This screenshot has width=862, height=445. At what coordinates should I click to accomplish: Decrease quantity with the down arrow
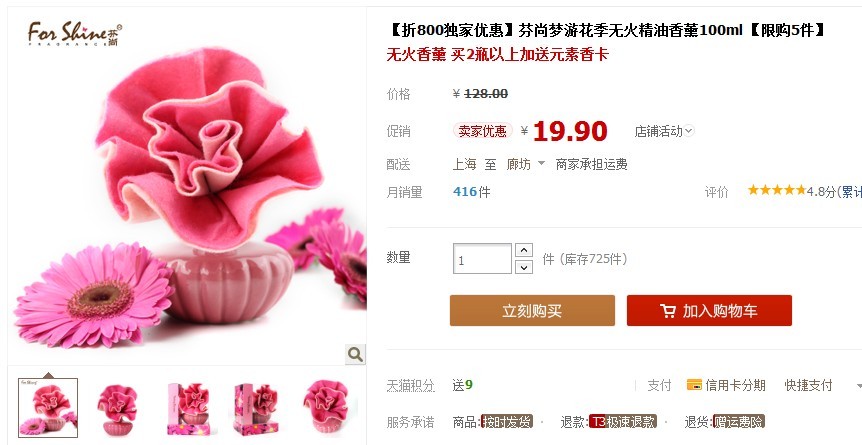(523, 267)
